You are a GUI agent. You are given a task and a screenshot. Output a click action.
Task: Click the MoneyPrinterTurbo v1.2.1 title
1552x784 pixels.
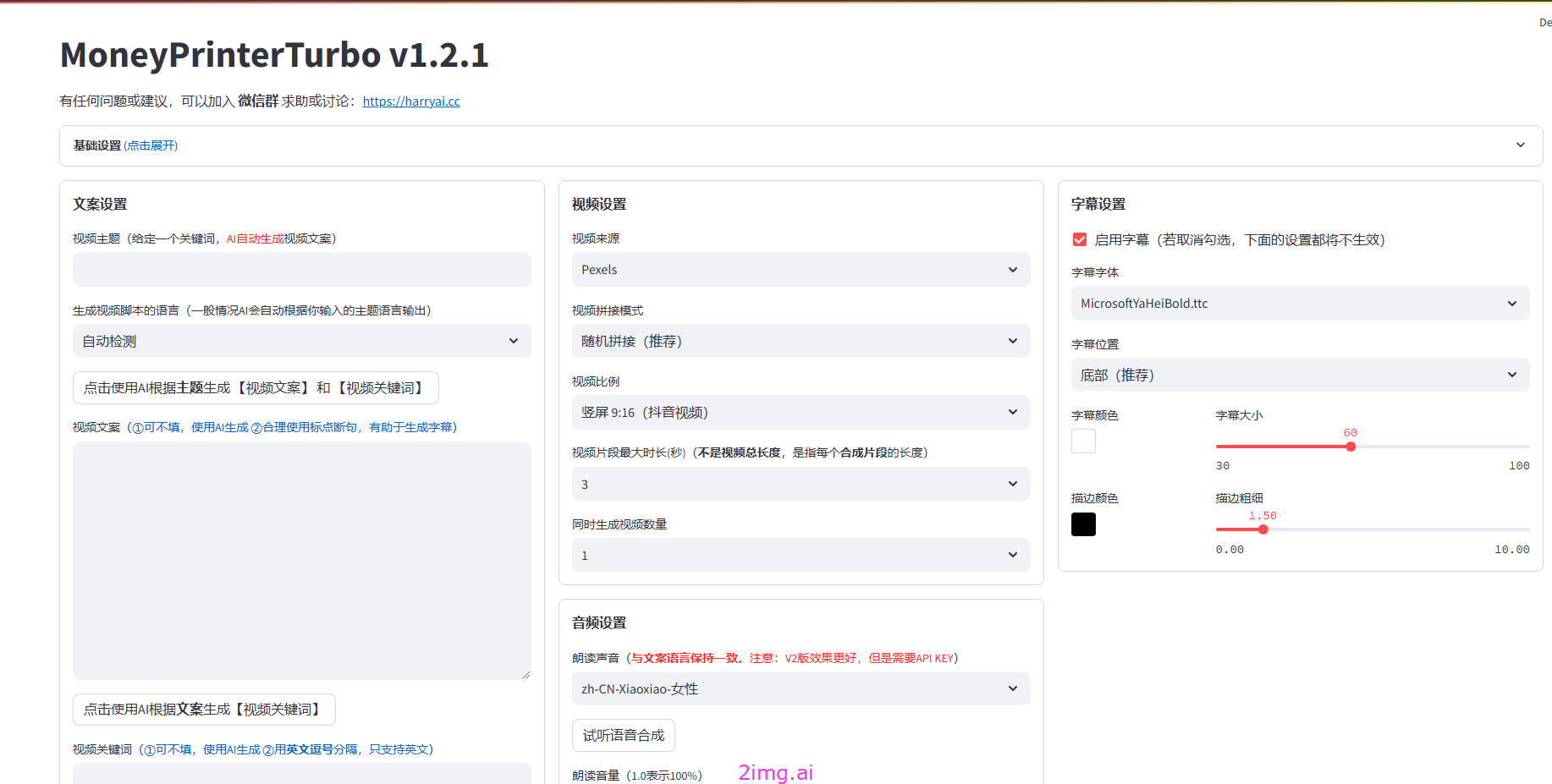274,55
